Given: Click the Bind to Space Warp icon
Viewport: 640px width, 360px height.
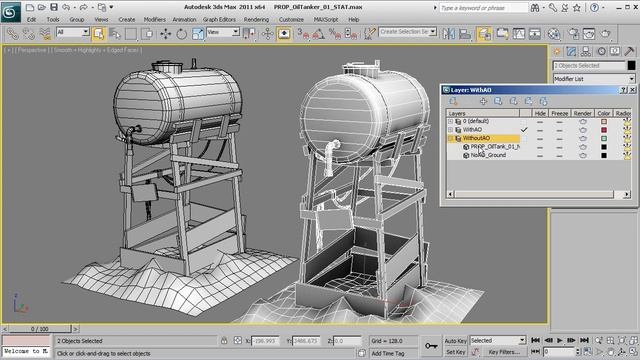Looking at the screenshot, I should pos(45,34).
